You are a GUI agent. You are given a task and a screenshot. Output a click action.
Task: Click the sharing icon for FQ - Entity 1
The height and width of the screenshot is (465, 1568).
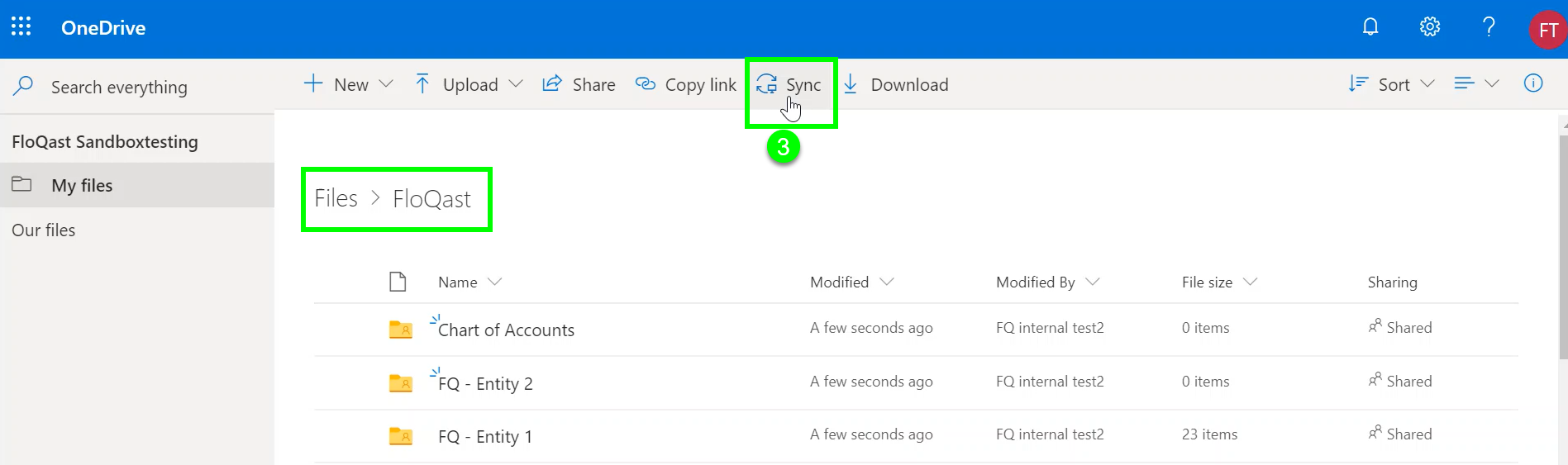[1375, 432]
